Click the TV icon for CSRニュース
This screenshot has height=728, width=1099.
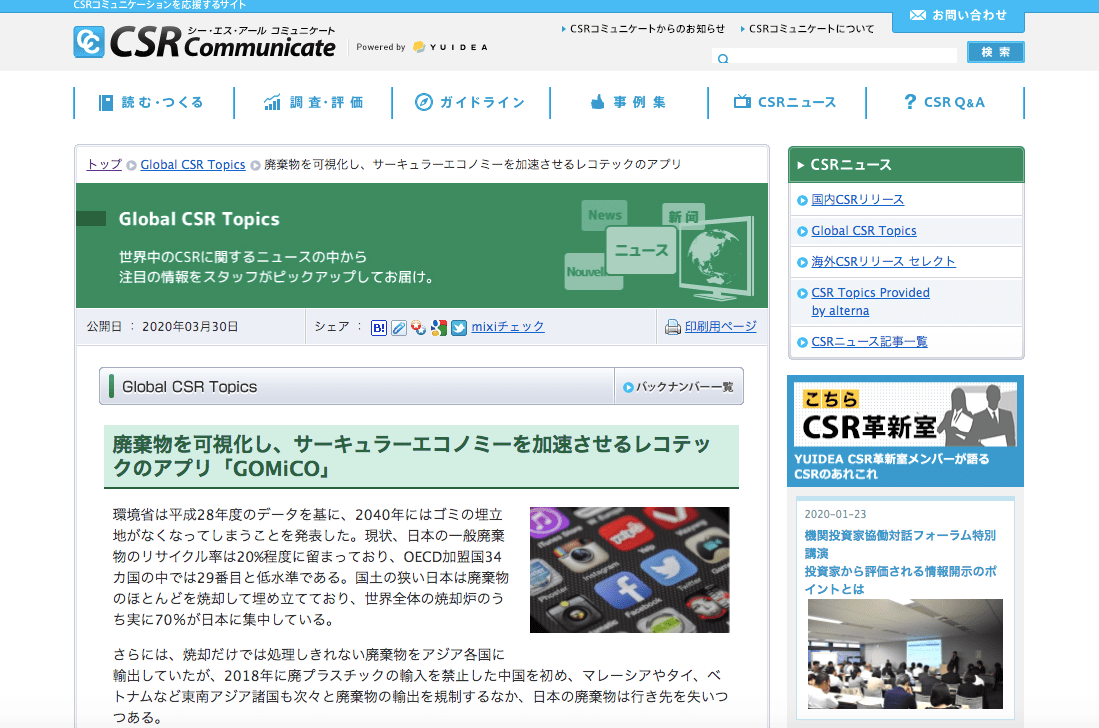(x=742, y=102)
